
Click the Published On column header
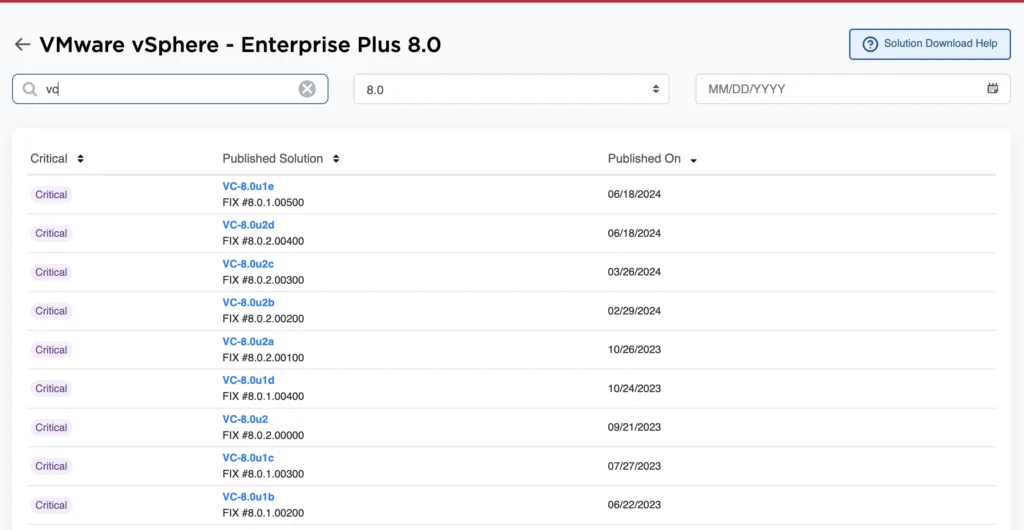pyautogui.click(x=644, y=159)
